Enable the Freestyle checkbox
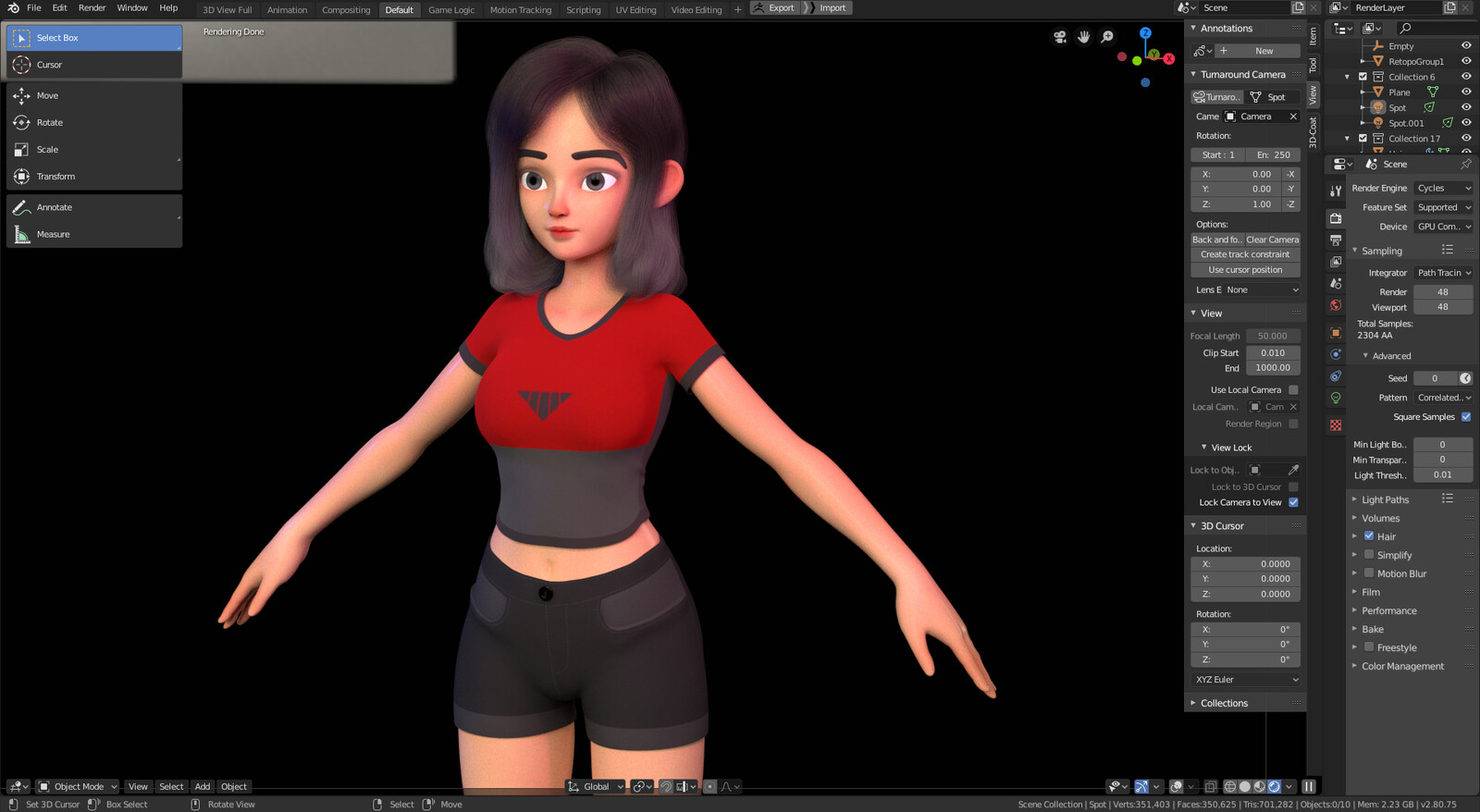 (1369, 647)
